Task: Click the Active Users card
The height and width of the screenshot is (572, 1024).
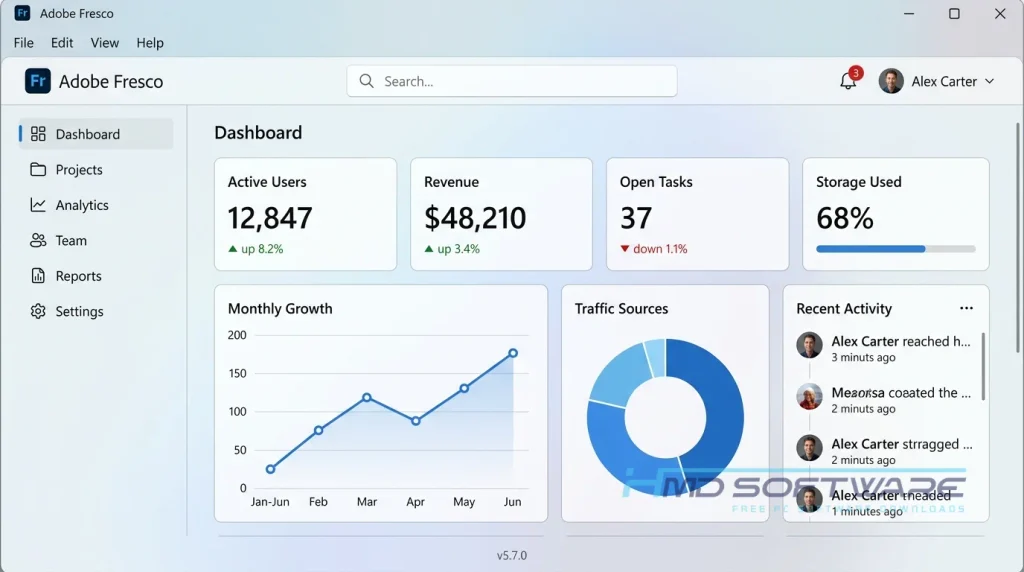Action: (x=306, y=214)
